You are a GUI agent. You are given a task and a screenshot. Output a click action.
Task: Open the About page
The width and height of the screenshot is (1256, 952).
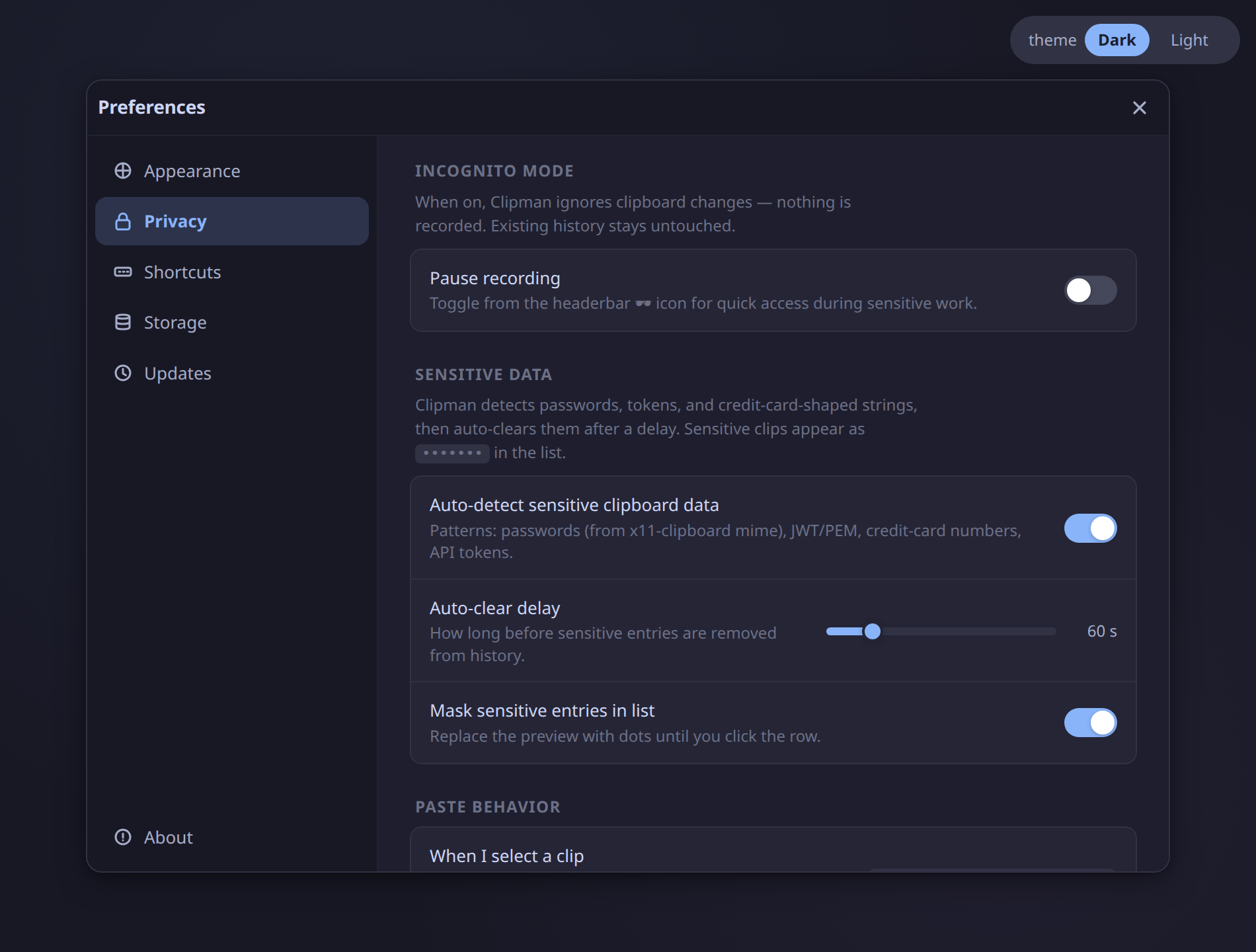pyautogui.click(x=232, y=837)
